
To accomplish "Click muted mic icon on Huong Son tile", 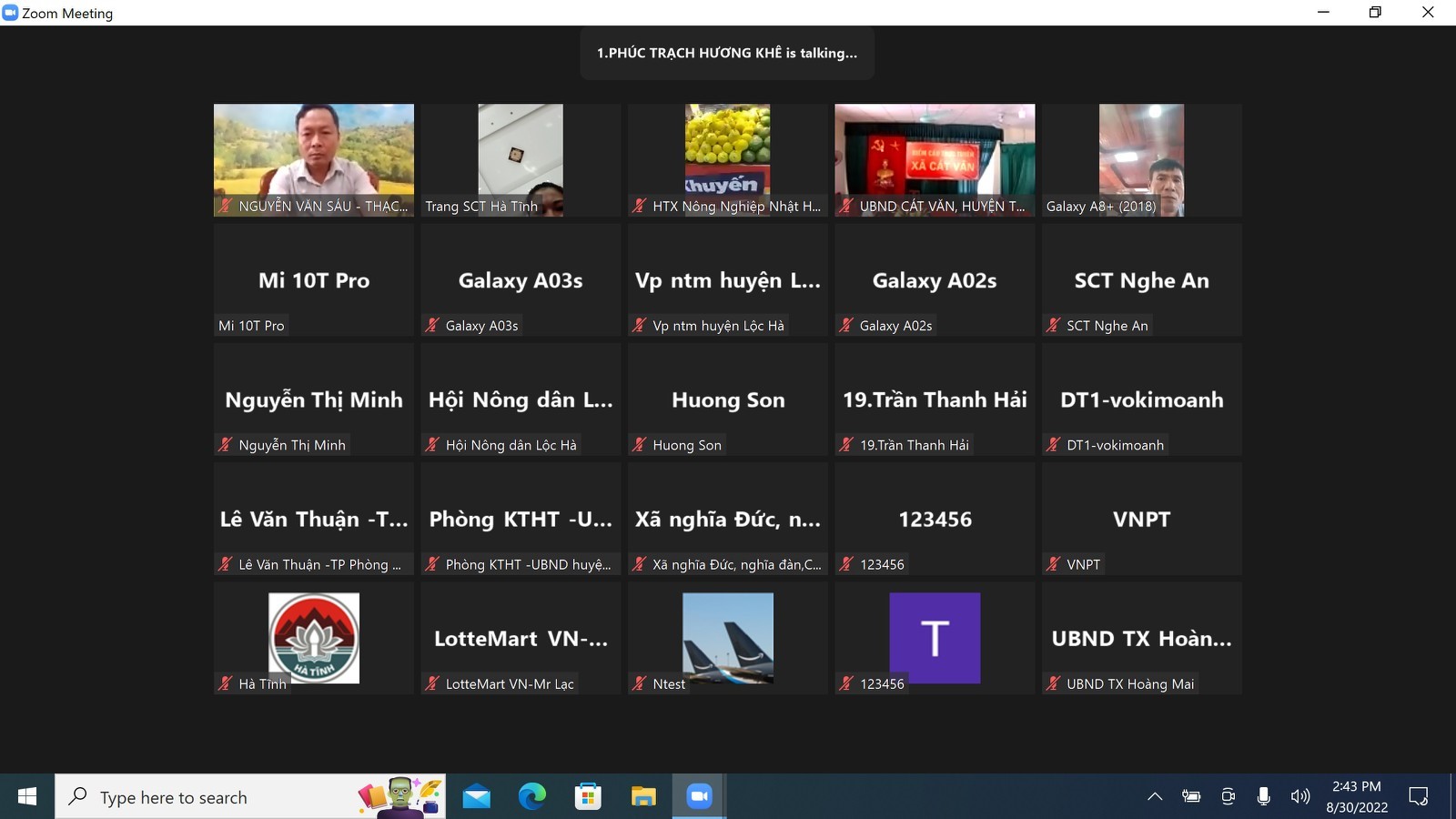I will point(639,445).
